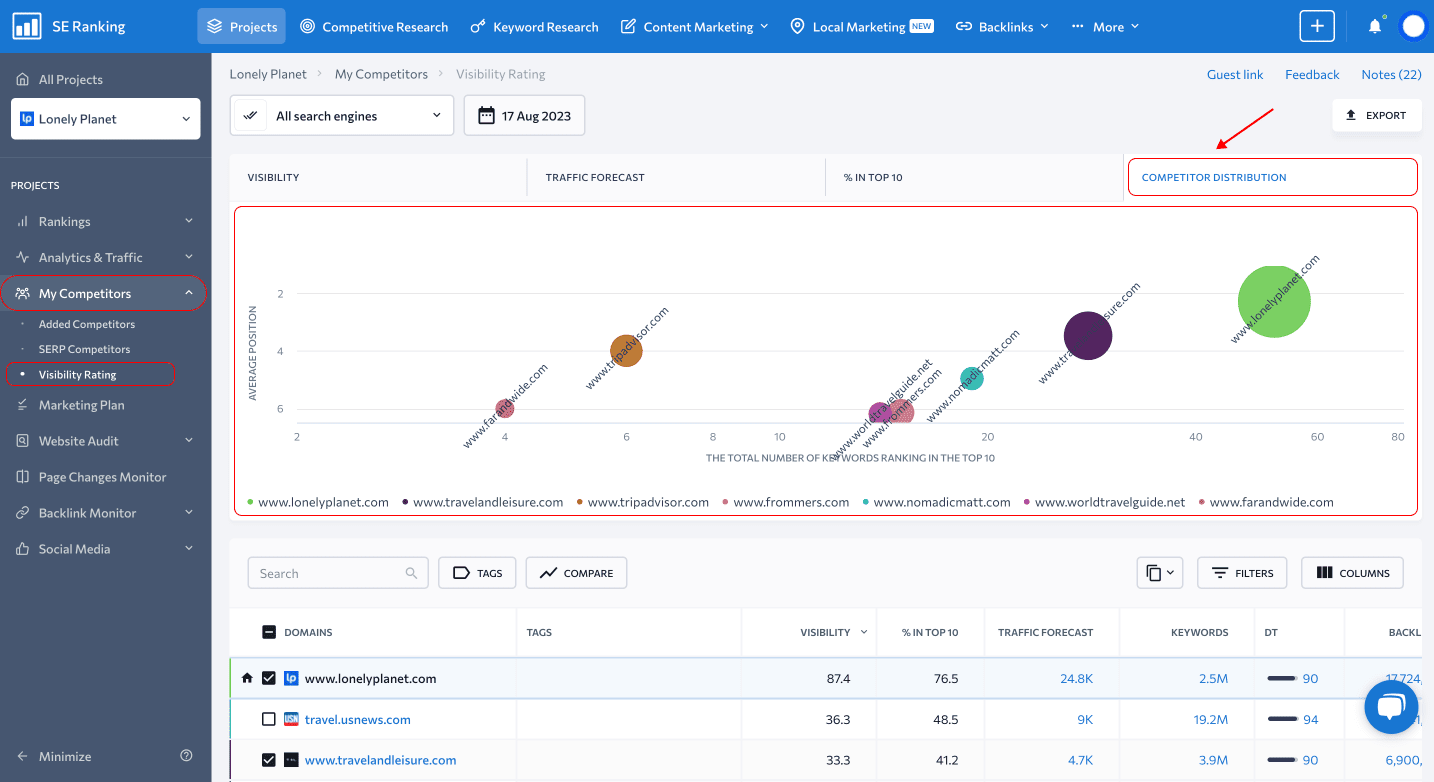Open the Lonely Planet project dropdown
The height and width of the screenshot is (782, 1434).
[106, 119]
